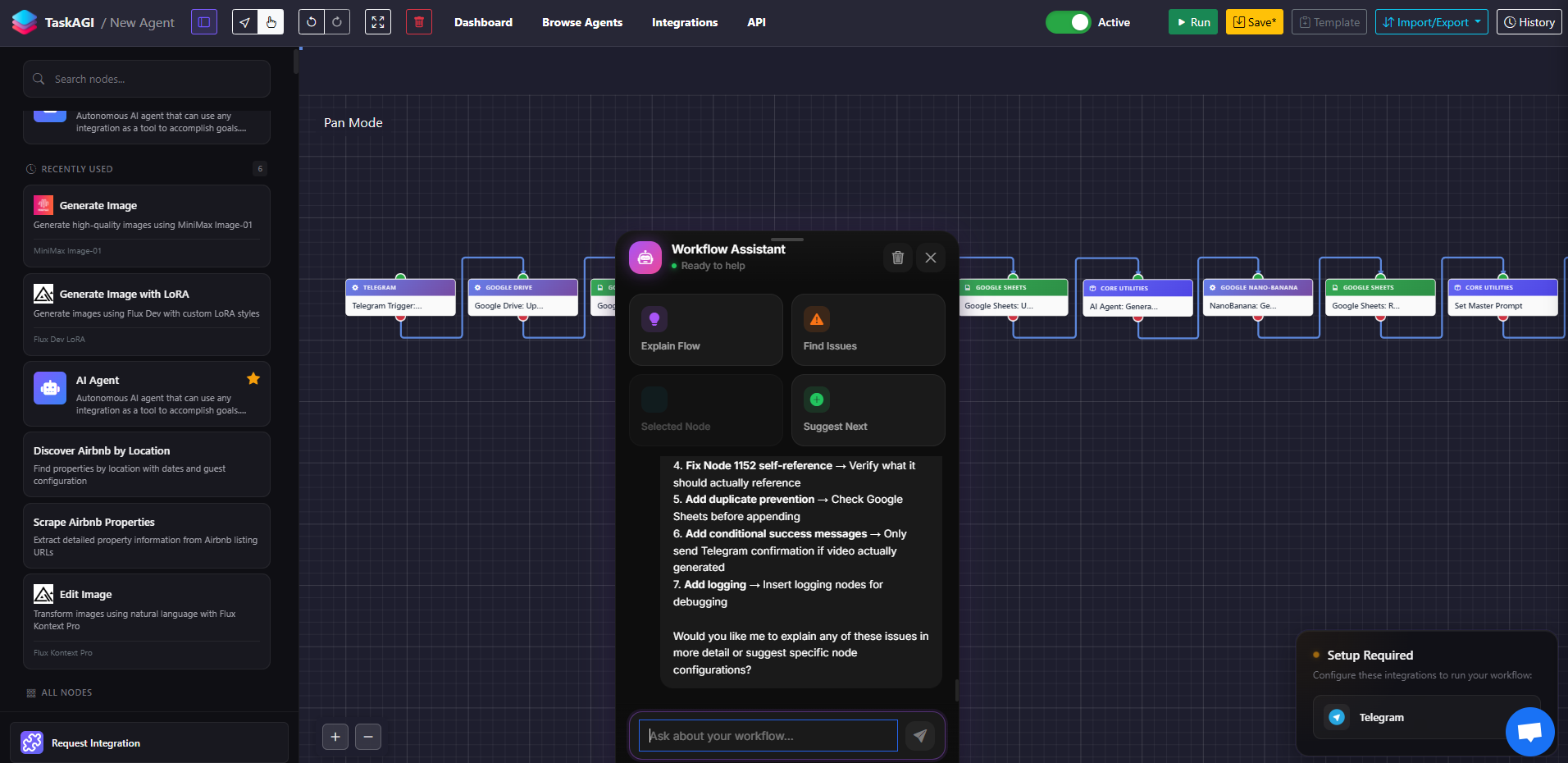Viewport: 1568px width, 763px height.
Task: Toggle the Active workflow switch
Action: 1068,22
